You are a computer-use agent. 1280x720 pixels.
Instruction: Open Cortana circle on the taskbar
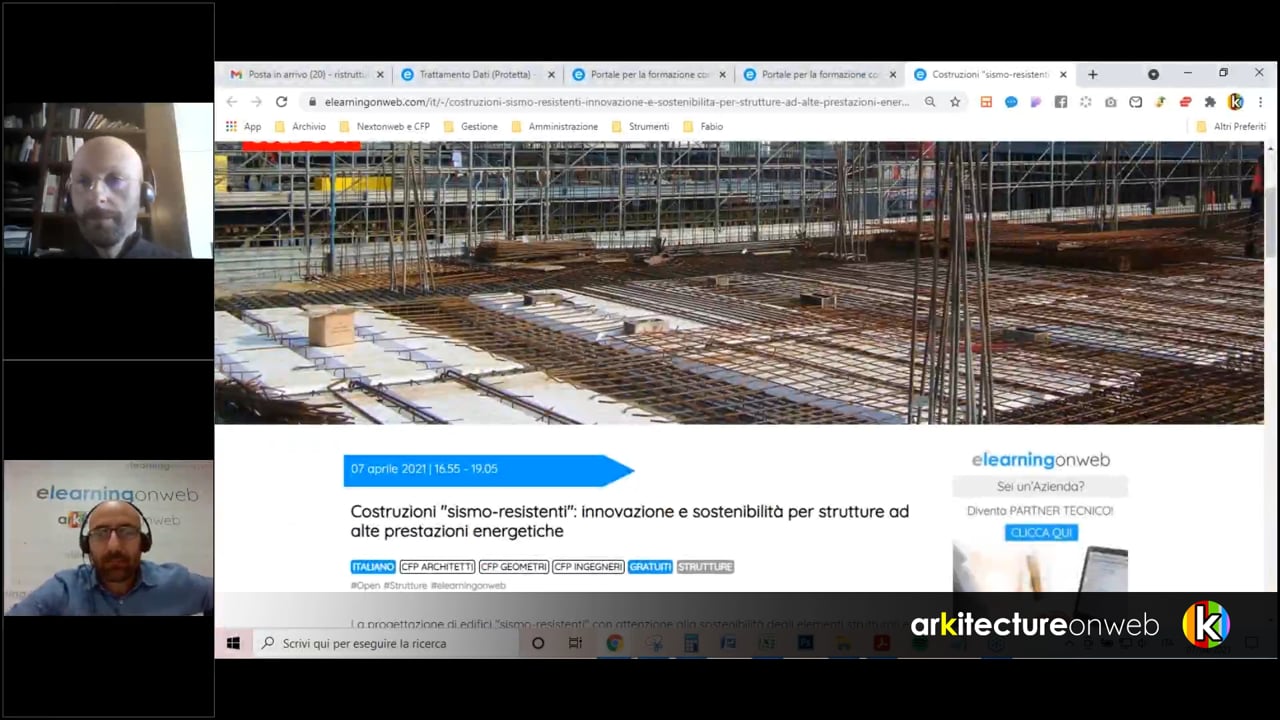(x=538, y=643)
